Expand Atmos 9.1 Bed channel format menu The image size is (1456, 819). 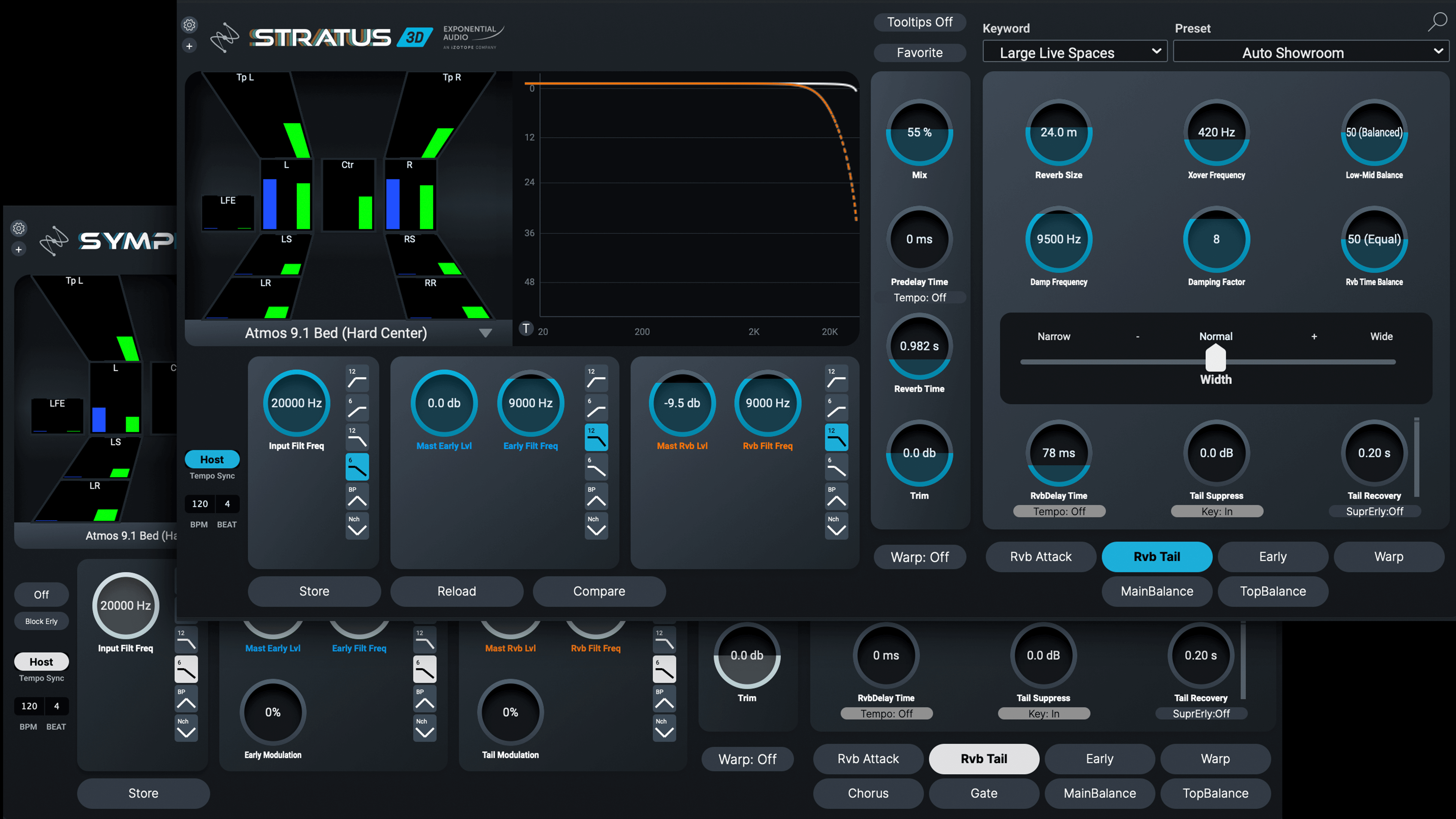coord(348,333)
